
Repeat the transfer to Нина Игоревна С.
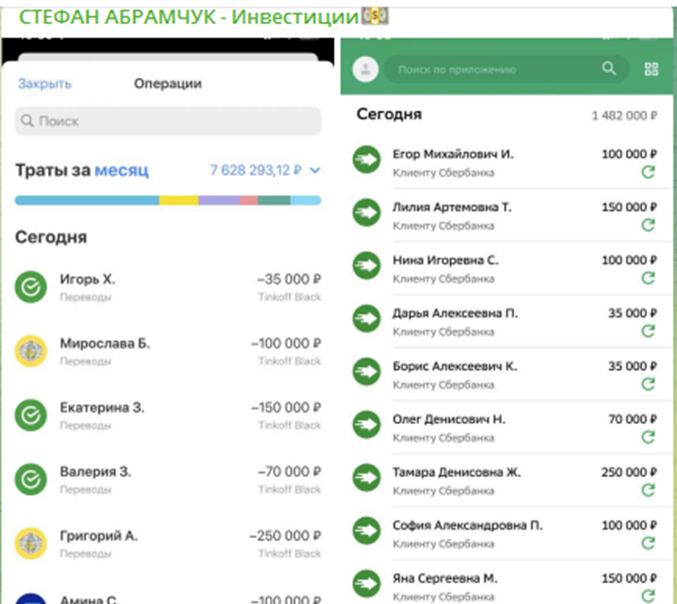pyautogui.click(x=648, y=278)
